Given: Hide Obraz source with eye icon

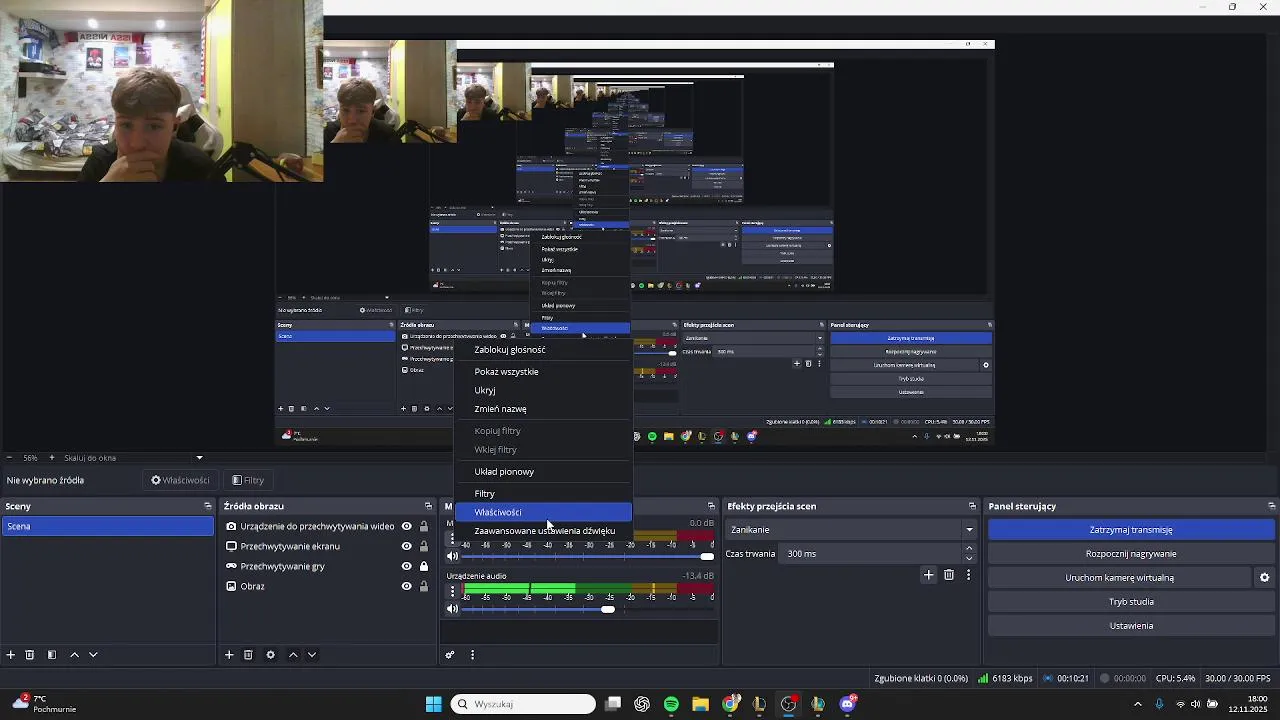Looking at the screenshot, I should [x=406, y=586].
